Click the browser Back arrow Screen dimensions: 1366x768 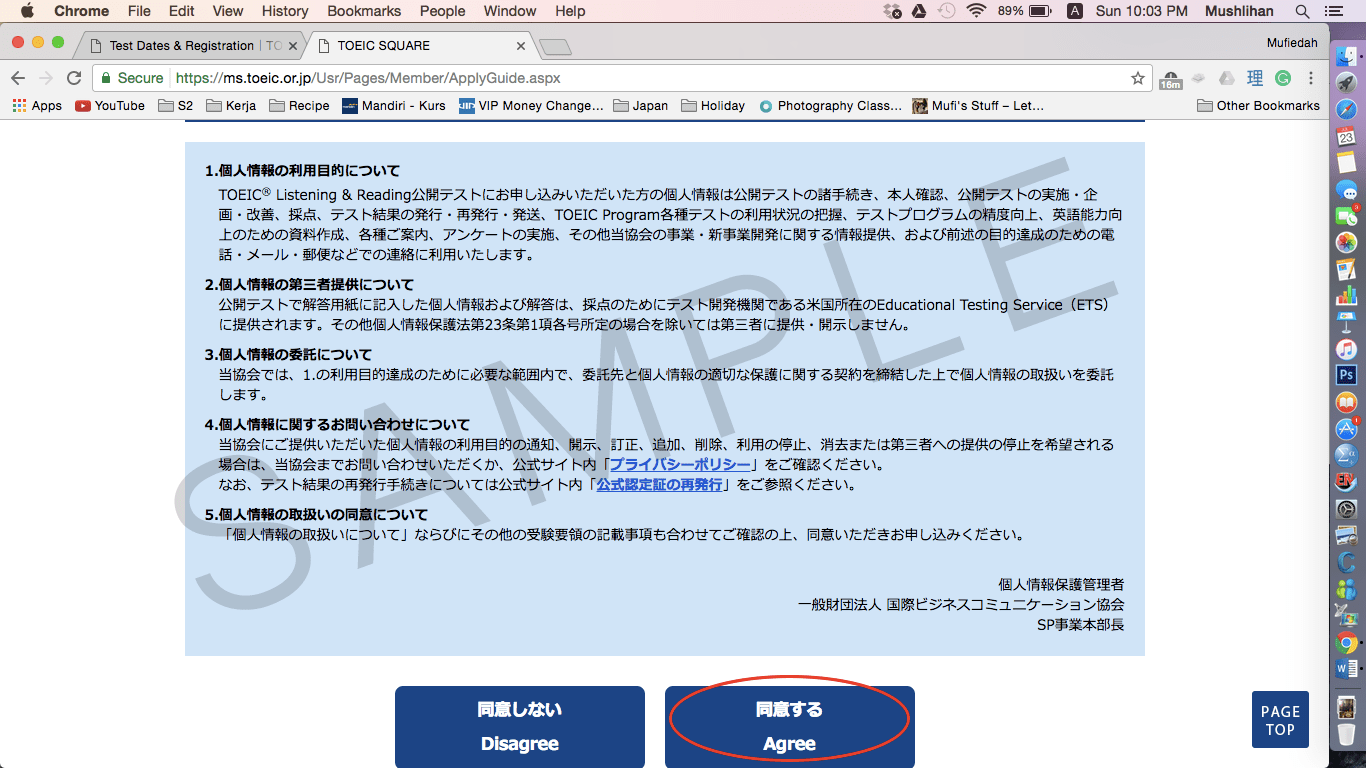click(18, 78)
